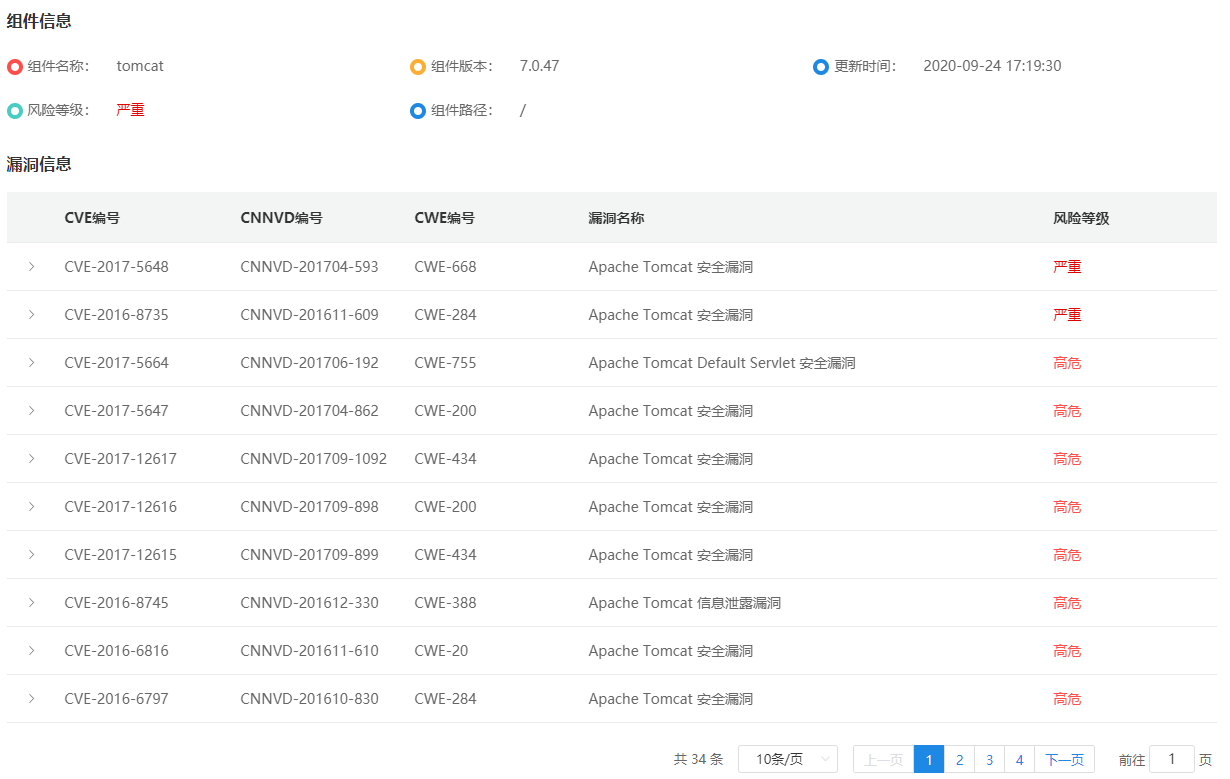Click the 漏洞名称 column header
Image resolution: width=1230 pixels, height=779 pixels.
coord(616,218)
